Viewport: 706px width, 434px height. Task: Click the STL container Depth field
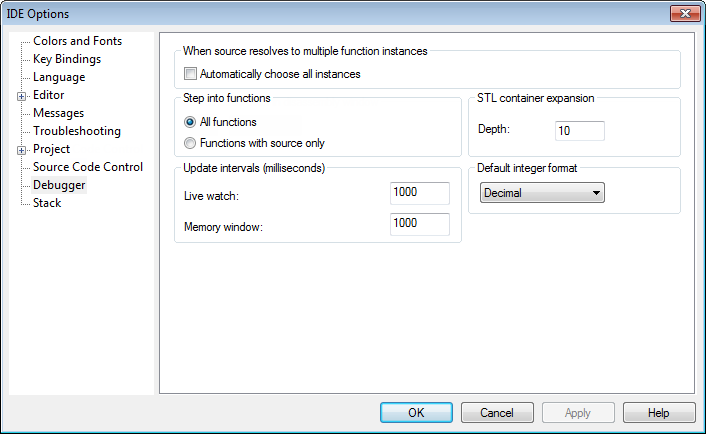[x=579, y=131]
